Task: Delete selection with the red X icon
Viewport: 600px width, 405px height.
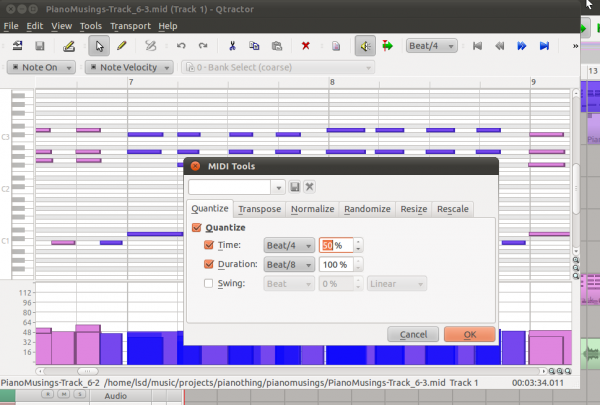Action: pos(305,46)
